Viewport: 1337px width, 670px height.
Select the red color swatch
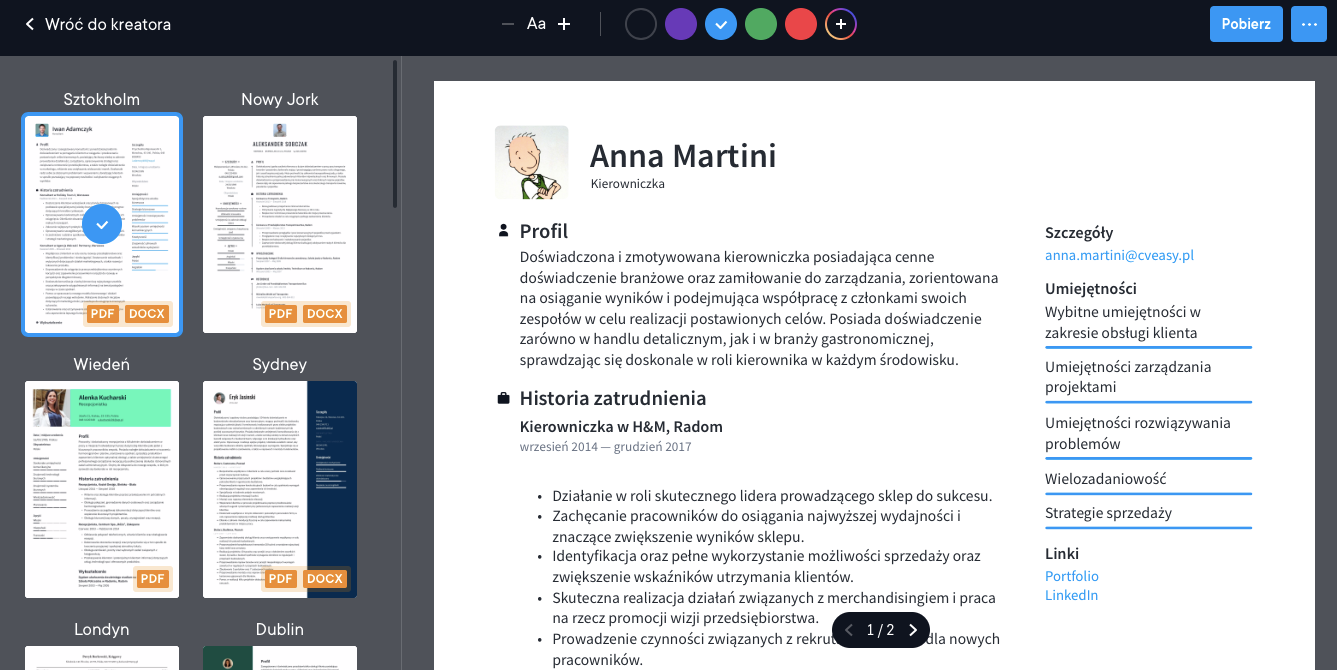click(x=801, y=24)
